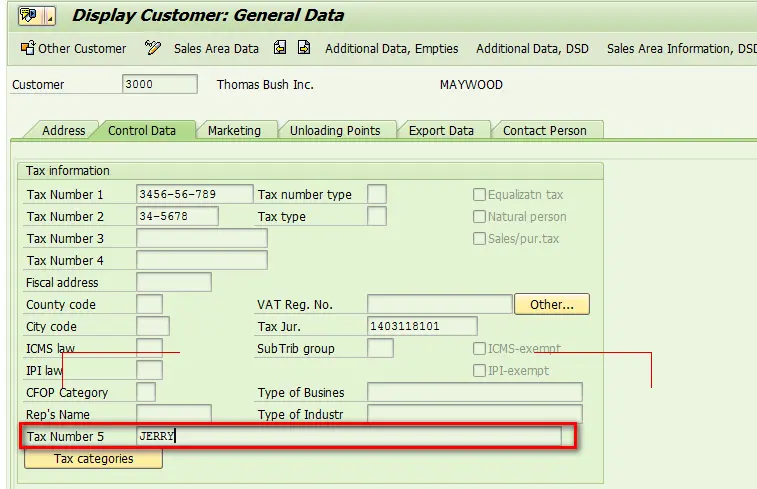Click the Tax Number 4 field
The width and height of the screenshot is (757, 489).
202,260
